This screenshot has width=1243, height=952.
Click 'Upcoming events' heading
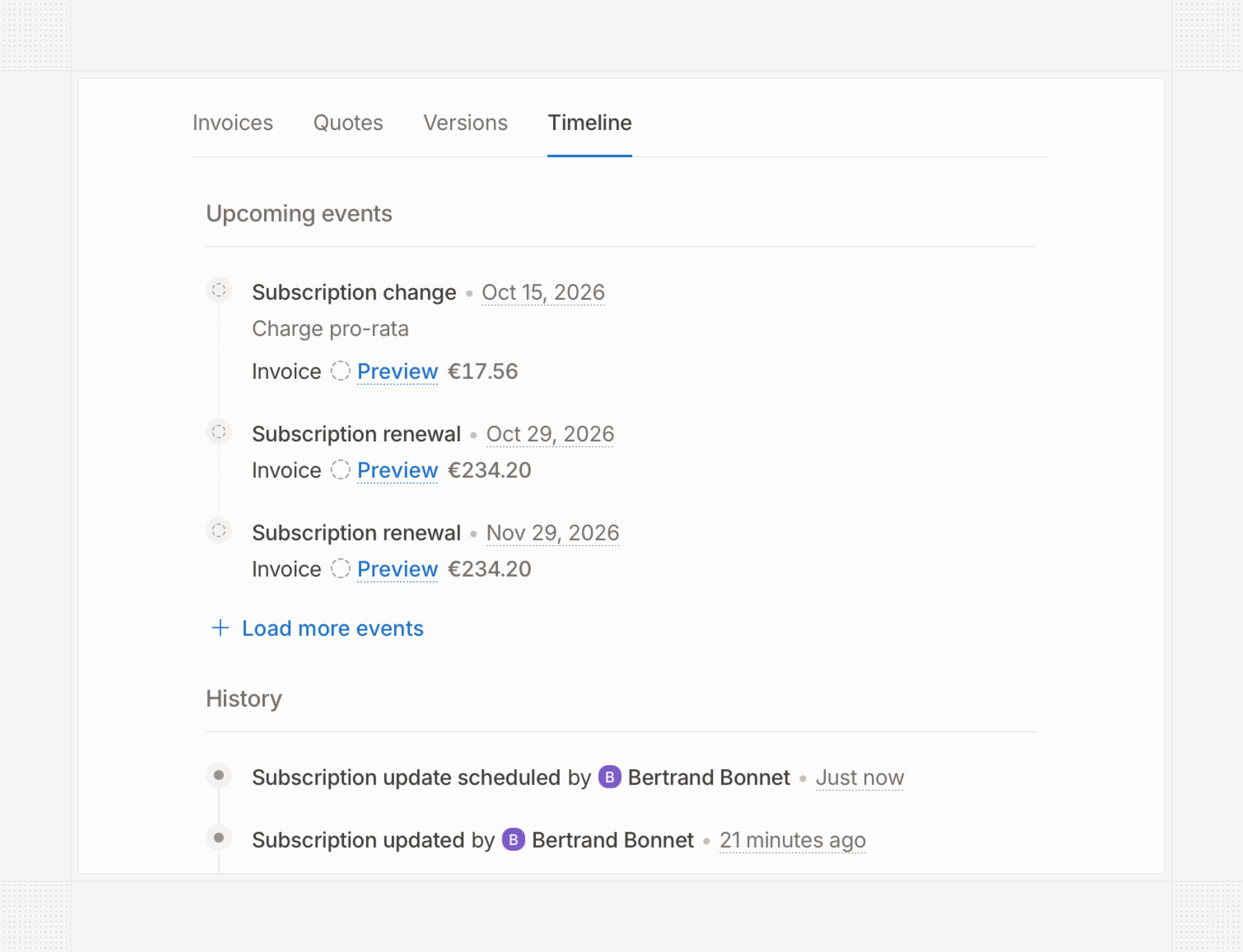tap(299, 214)
